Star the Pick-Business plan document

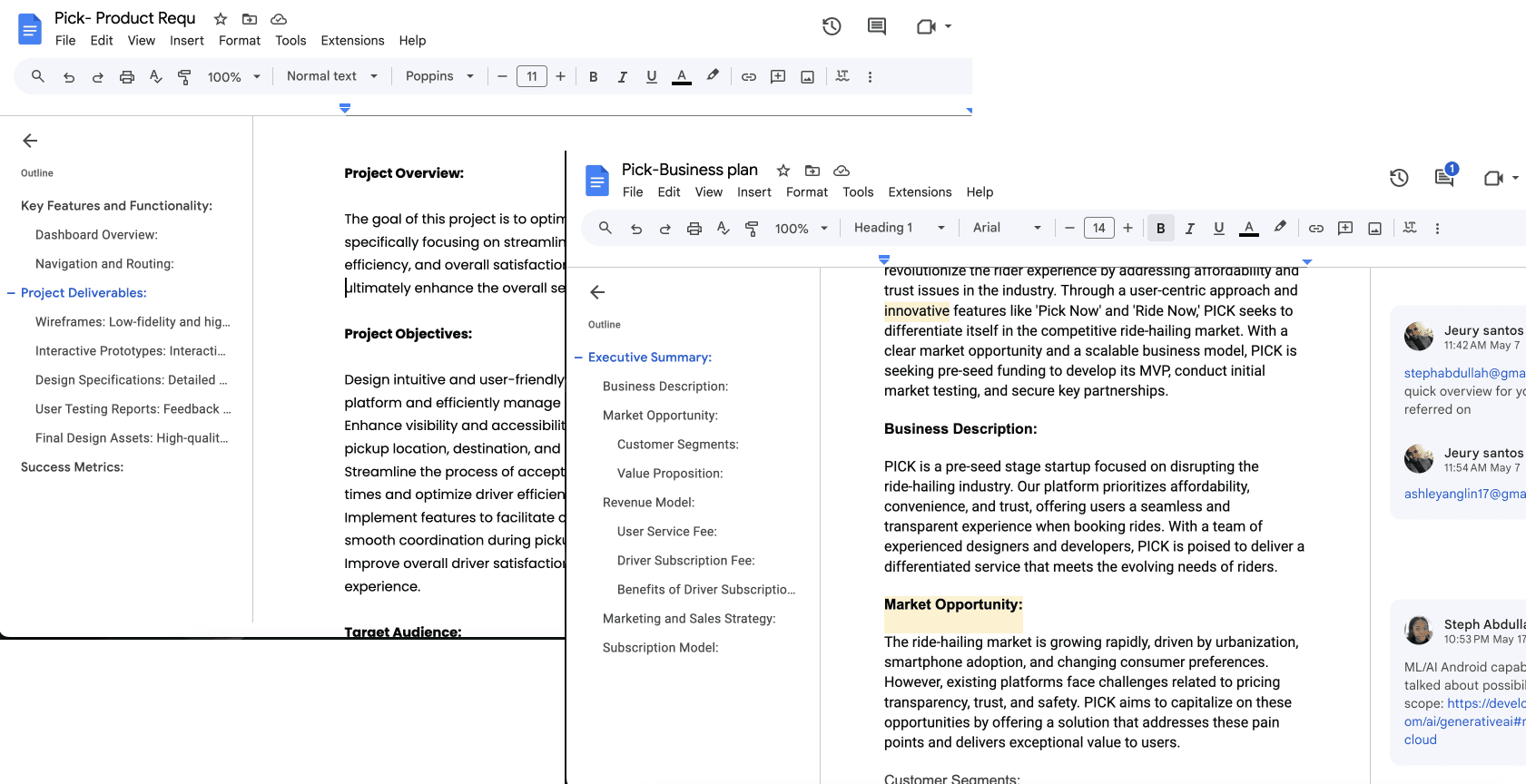[783, 171]
